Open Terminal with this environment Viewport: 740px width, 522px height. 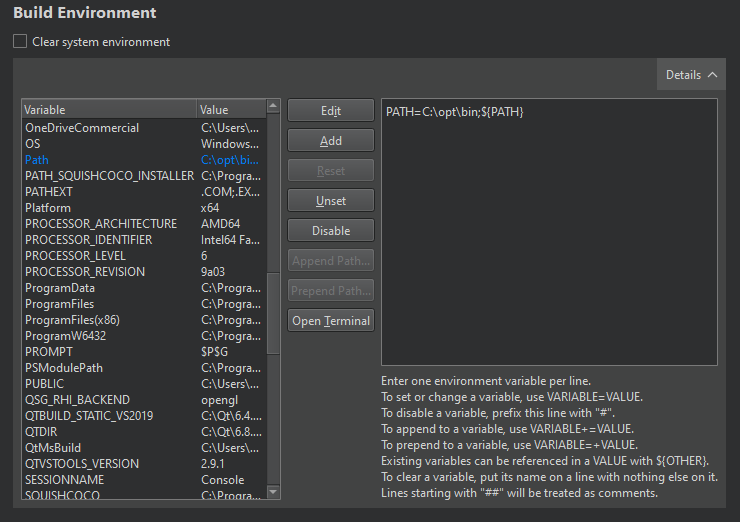pos(331,321)
